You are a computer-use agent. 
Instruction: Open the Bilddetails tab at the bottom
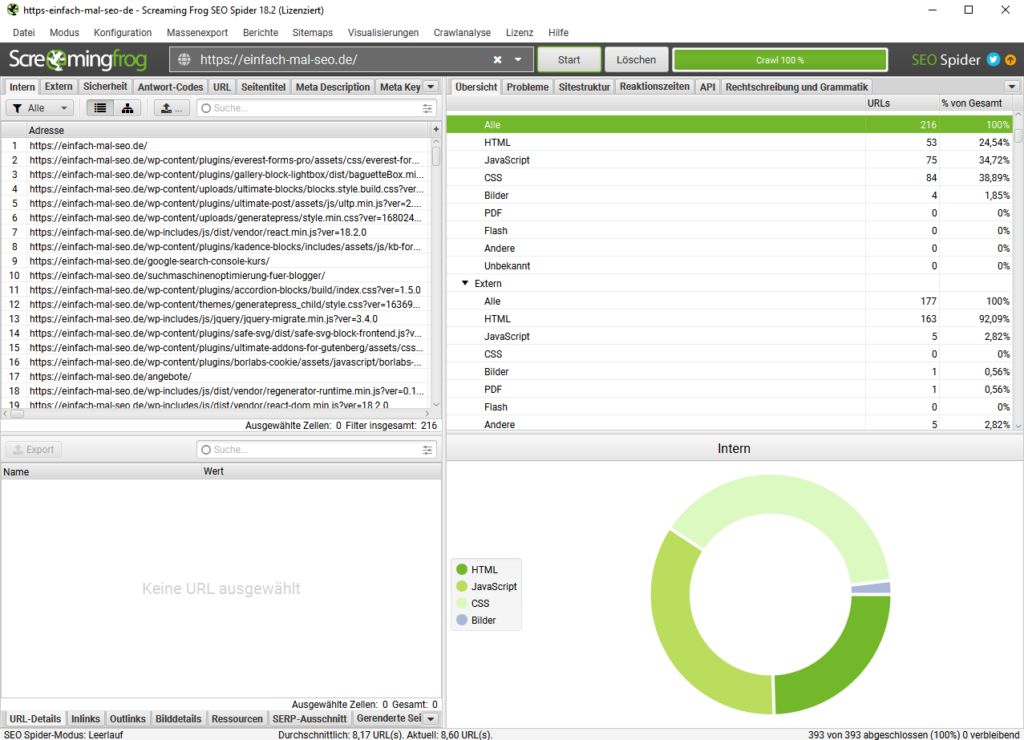(178, 718)
